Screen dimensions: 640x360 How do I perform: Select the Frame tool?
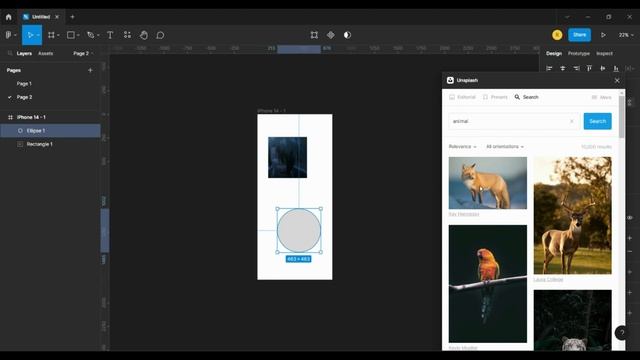[51, 35]
